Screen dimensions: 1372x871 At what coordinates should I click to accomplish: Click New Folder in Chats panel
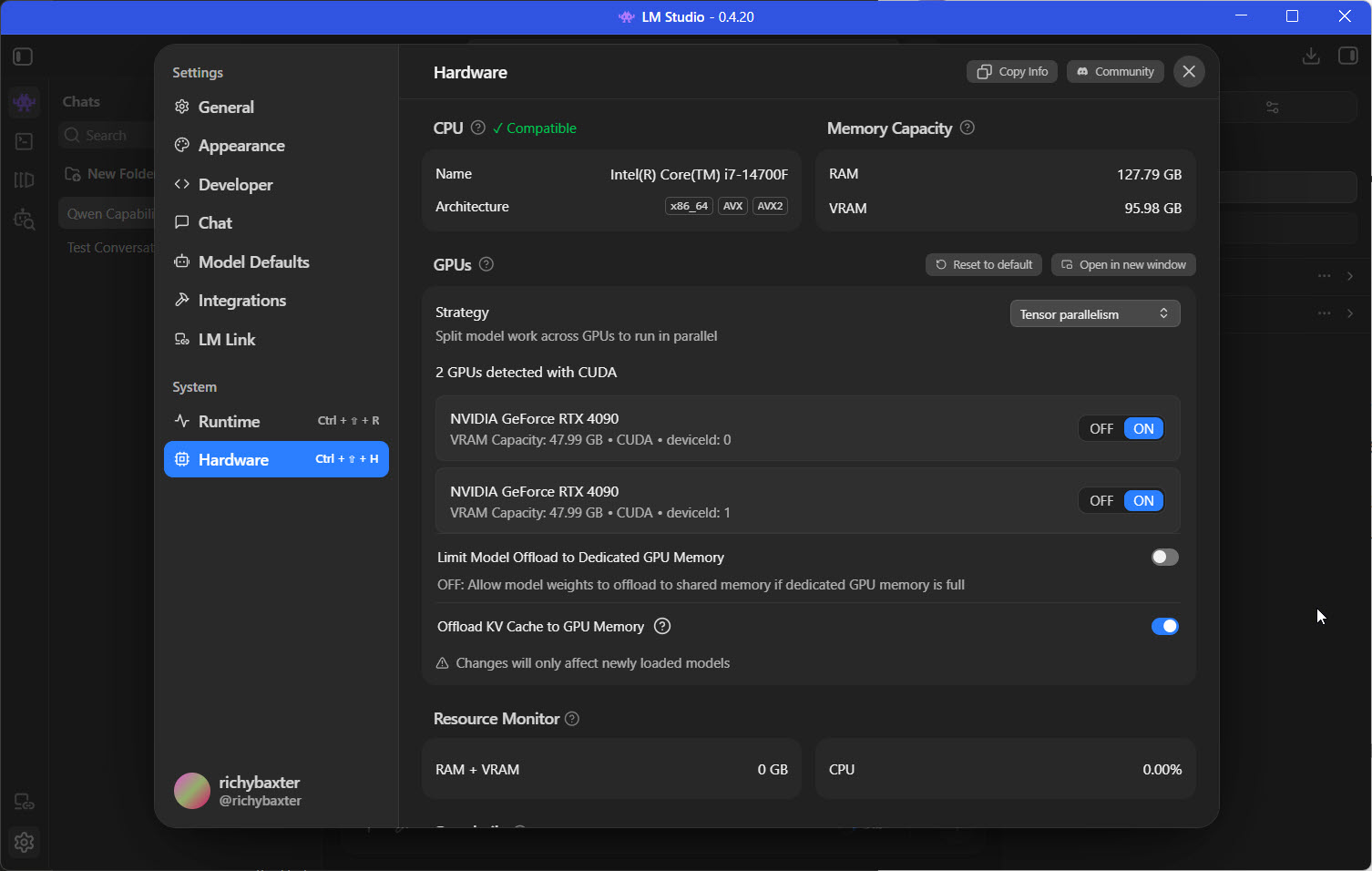[109, 174]
